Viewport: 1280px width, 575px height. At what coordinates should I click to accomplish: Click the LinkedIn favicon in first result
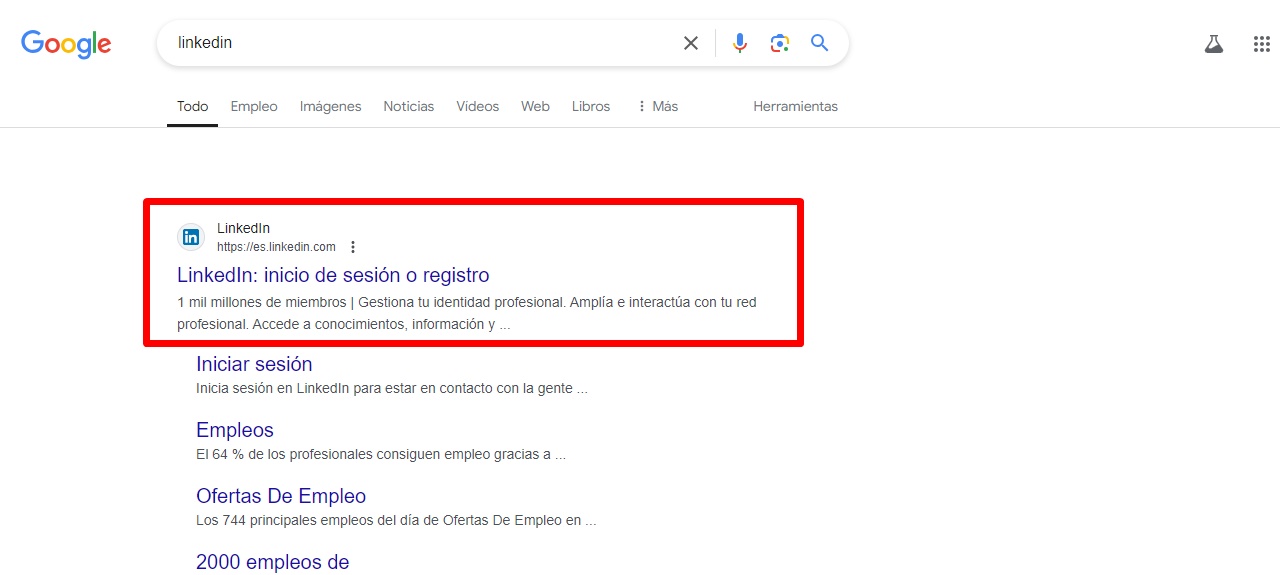point(191,237)
